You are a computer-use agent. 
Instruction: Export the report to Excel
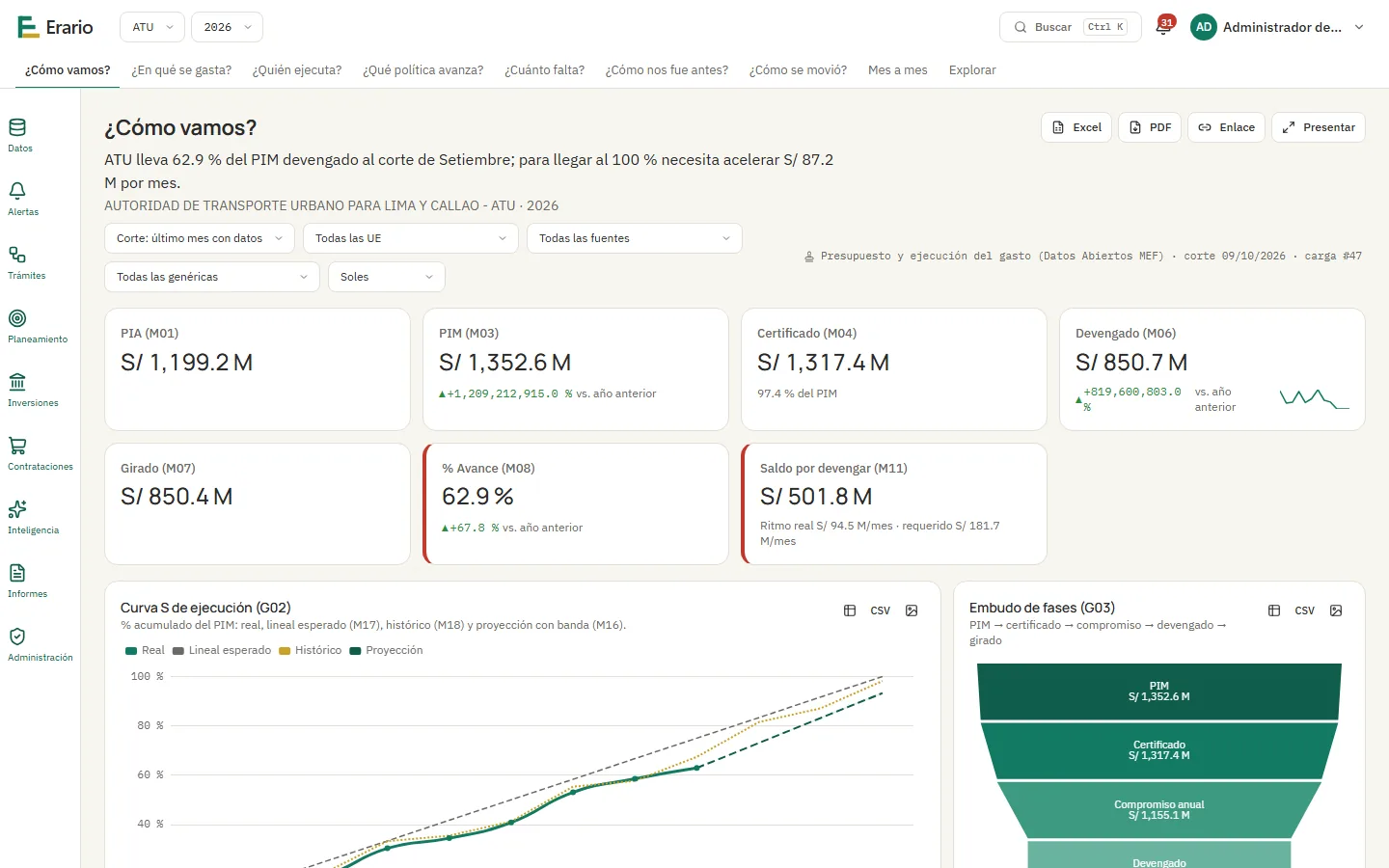point(1076,127)
